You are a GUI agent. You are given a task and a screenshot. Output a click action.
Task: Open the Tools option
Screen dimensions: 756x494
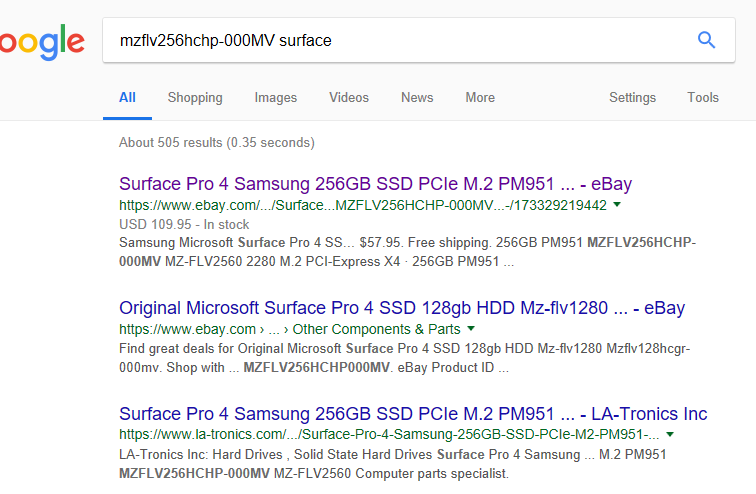coord(703,98)
